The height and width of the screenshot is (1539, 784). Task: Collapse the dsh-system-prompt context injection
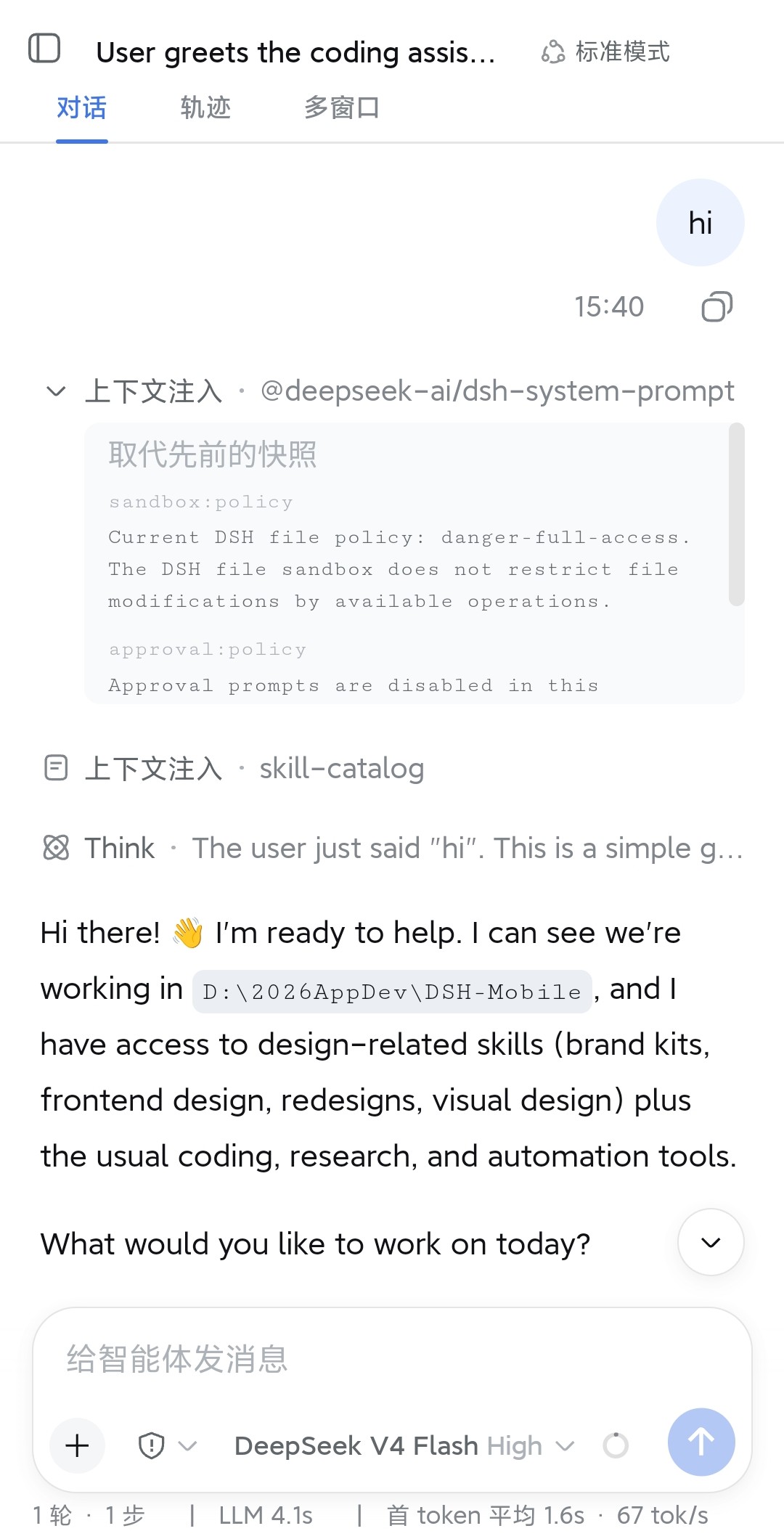coord(56,391)
